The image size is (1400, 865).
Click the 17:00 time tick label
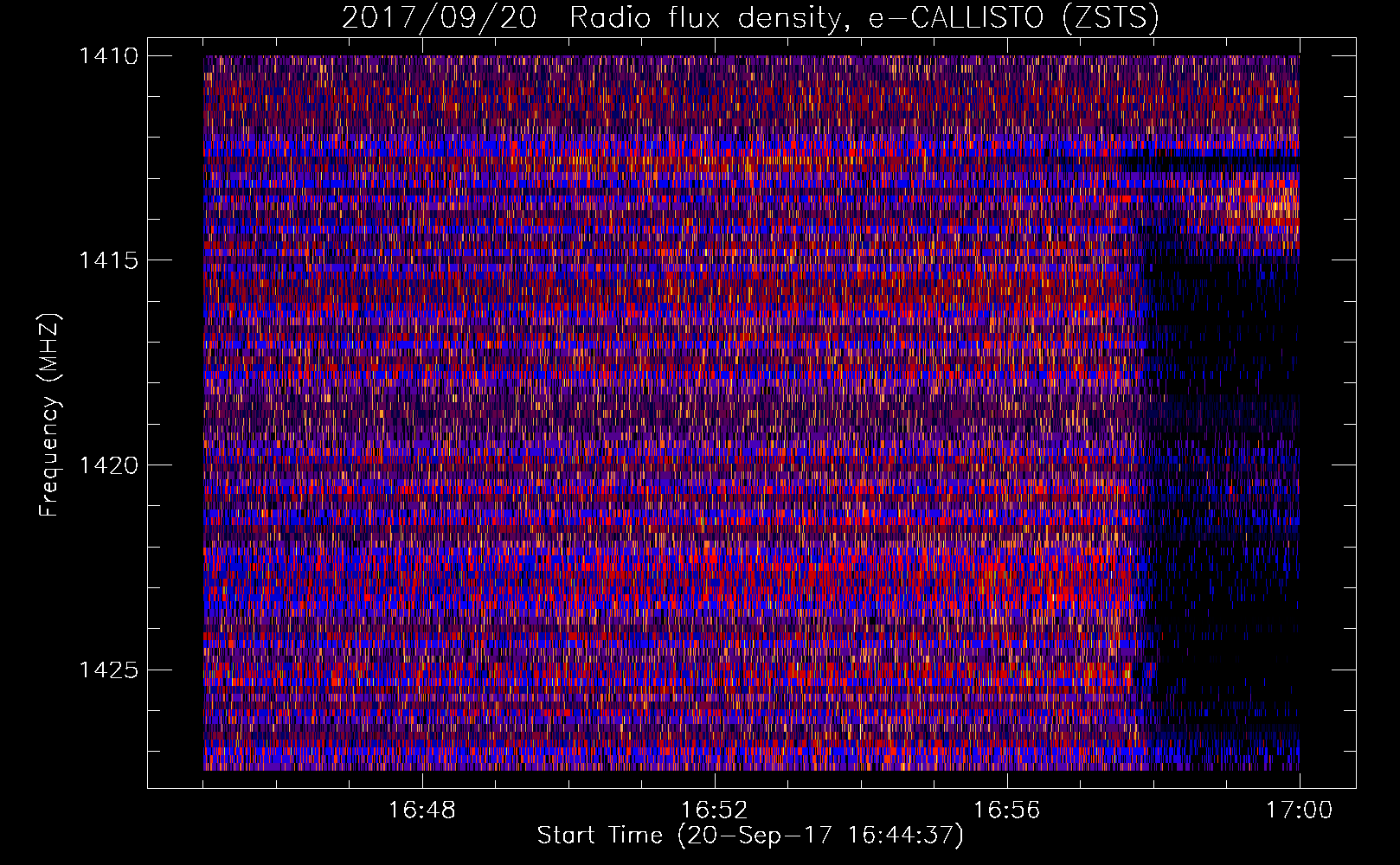point(1300,811)
